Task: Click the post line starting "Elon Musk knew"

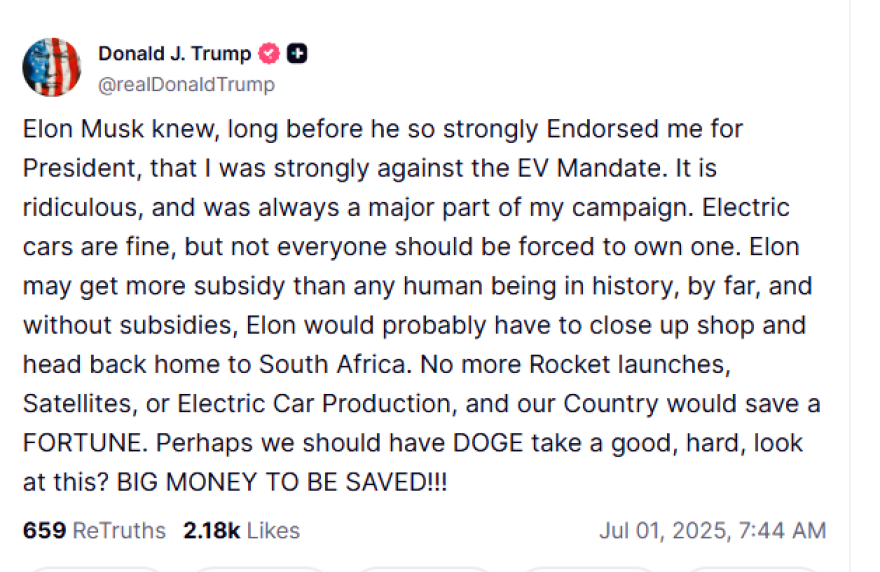Action: tap(383, 129)
